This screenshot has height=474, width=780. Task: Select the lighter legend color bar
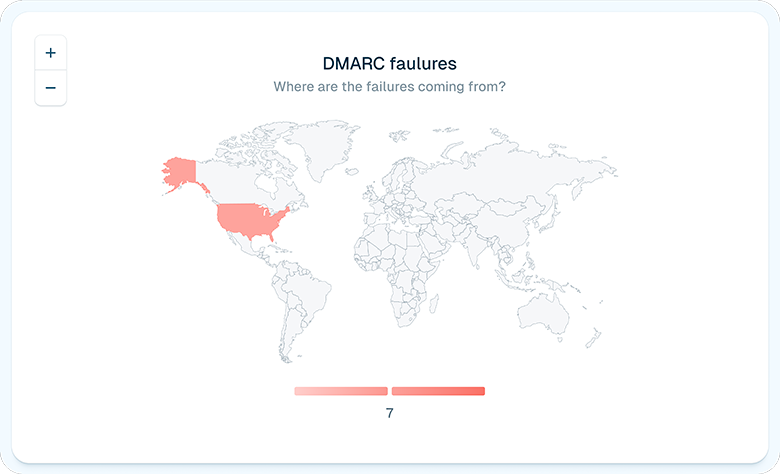coord(341,391)
